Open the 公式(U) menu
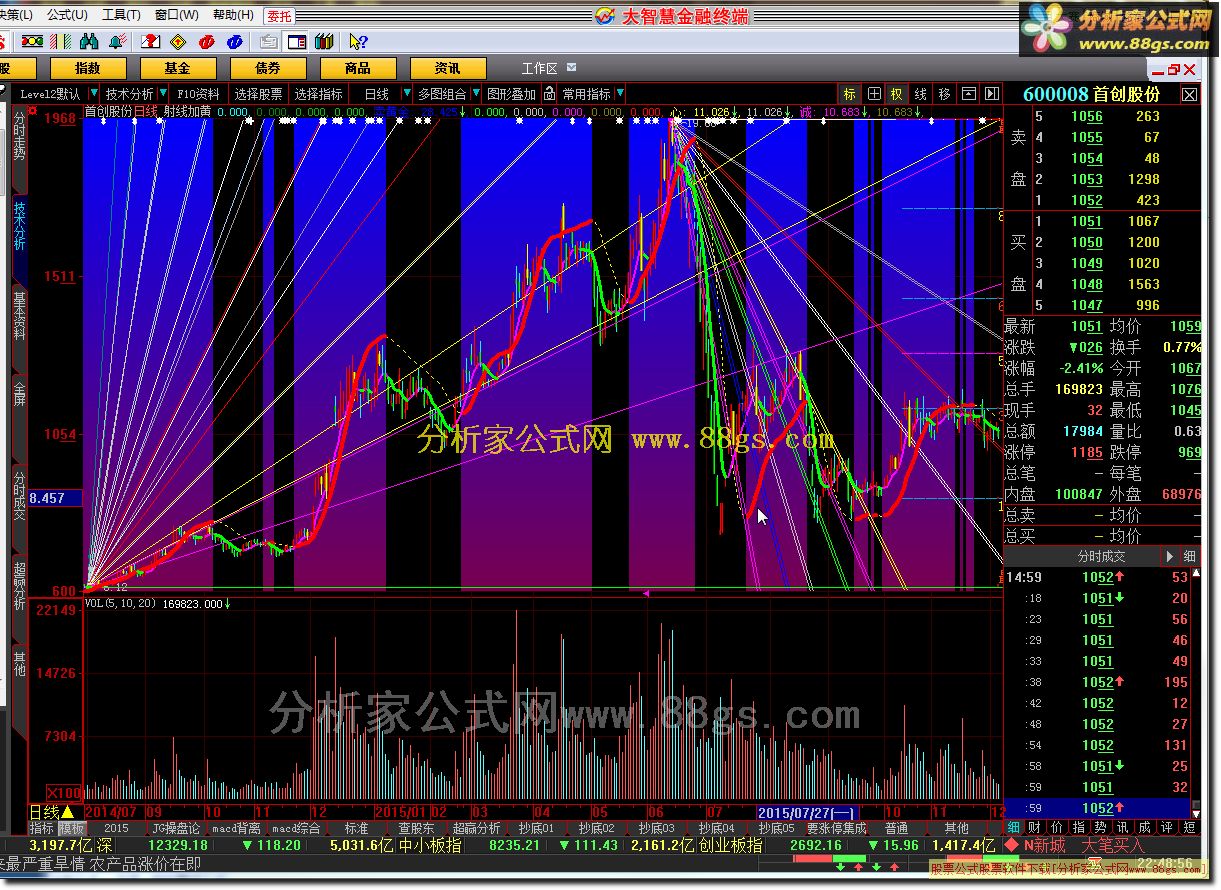The image size is (1221, 890). pos(67,15)
